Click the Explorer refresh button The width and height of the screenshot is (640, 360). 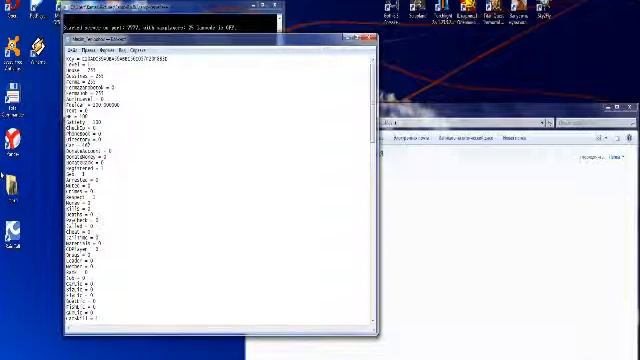[550, 123]
